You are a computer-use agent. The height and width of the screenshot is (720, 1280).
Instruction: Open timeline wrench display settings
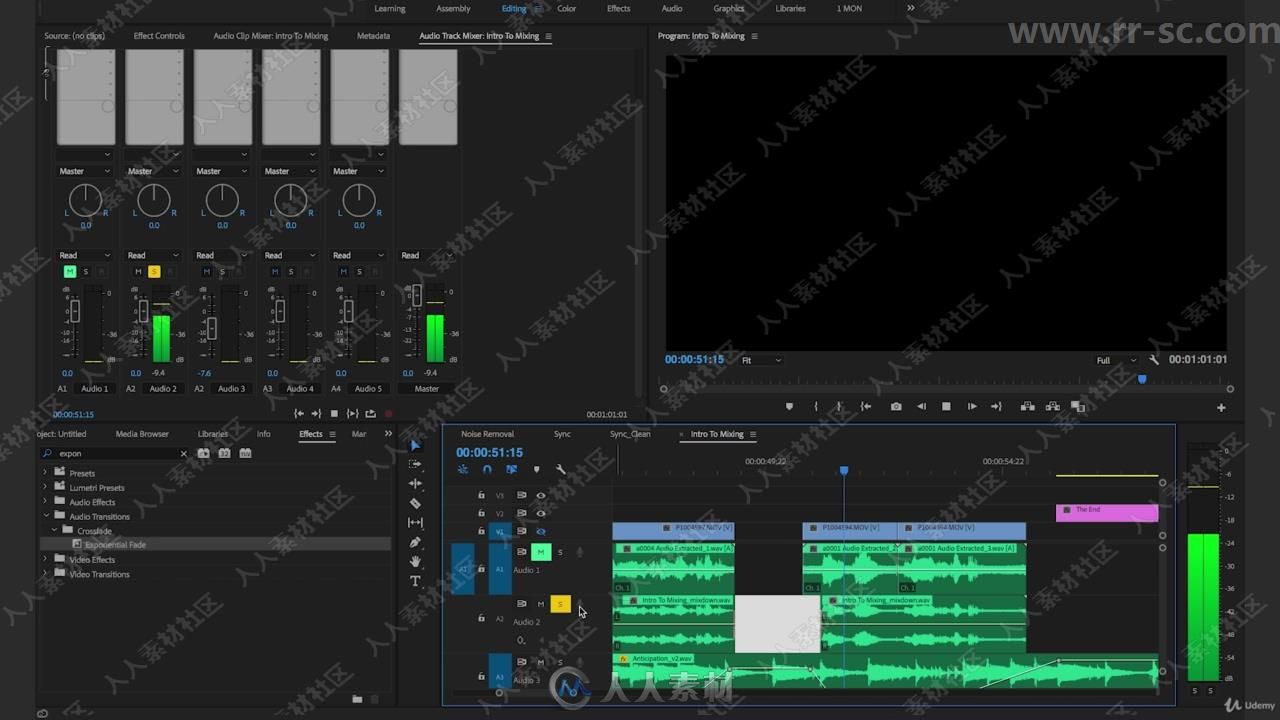click(560, 469)
